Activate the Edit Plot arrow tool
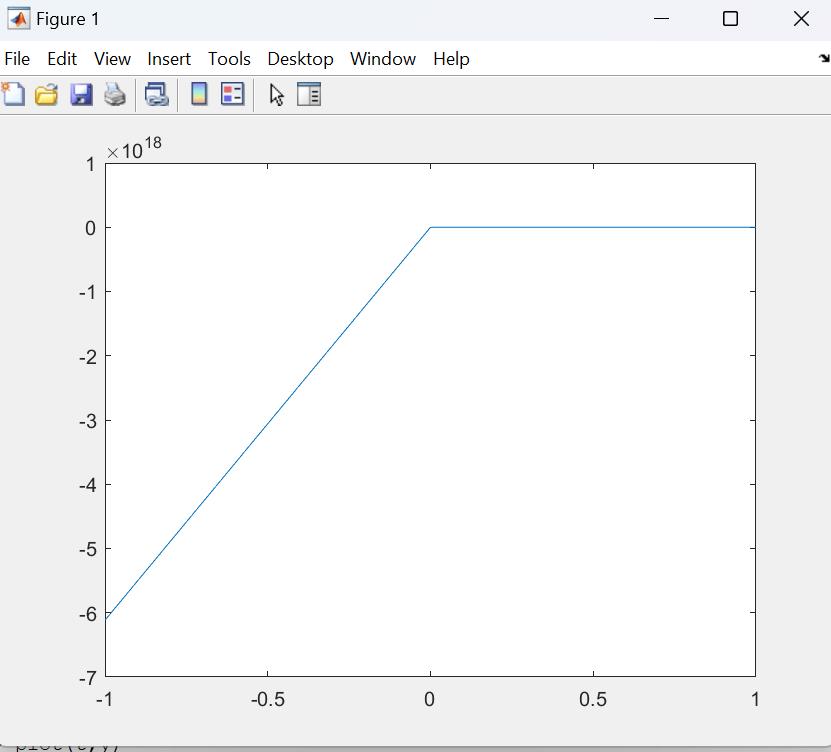The width and height of the screenshot is (831, 752). pyautogui.click(x=277, y=95)
